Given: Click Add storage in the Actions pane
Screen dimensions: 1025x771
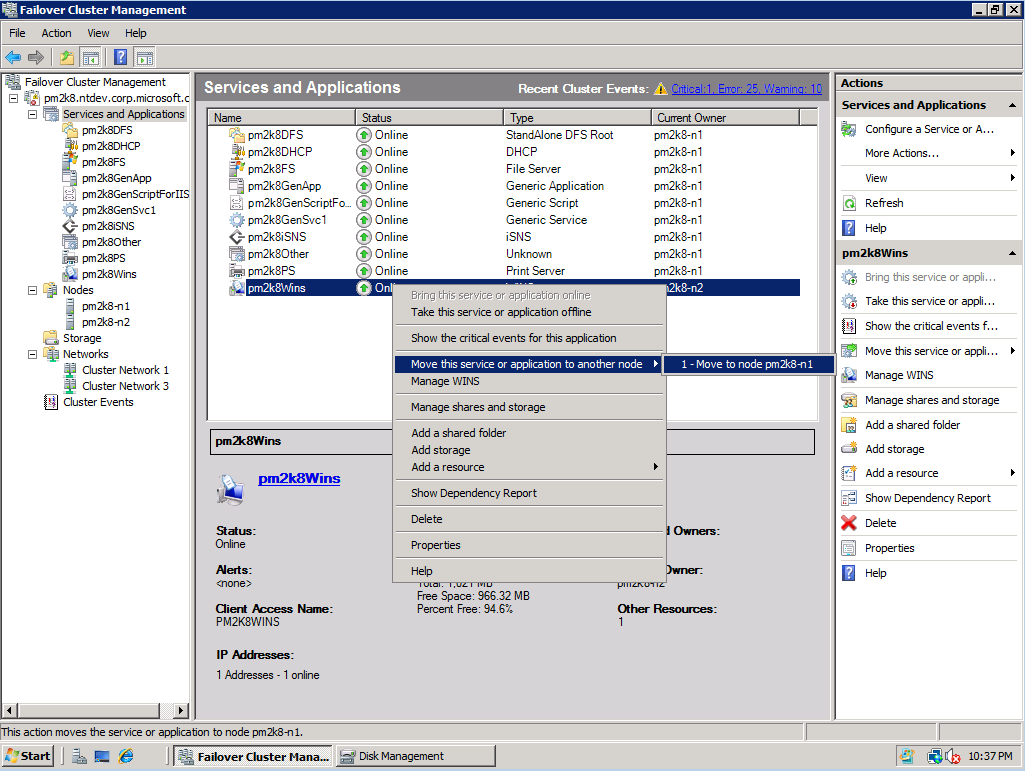Looking at the screenshot, I should coord(895,448).
